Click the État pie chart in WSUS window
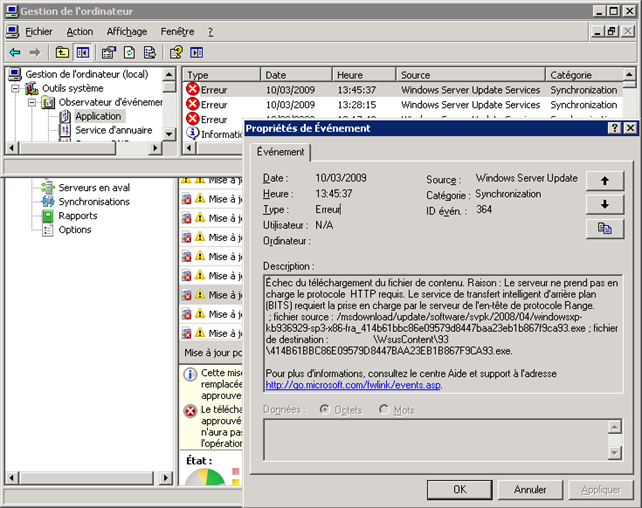The height and width of the screenshot is (508, 642). point(205,477)
